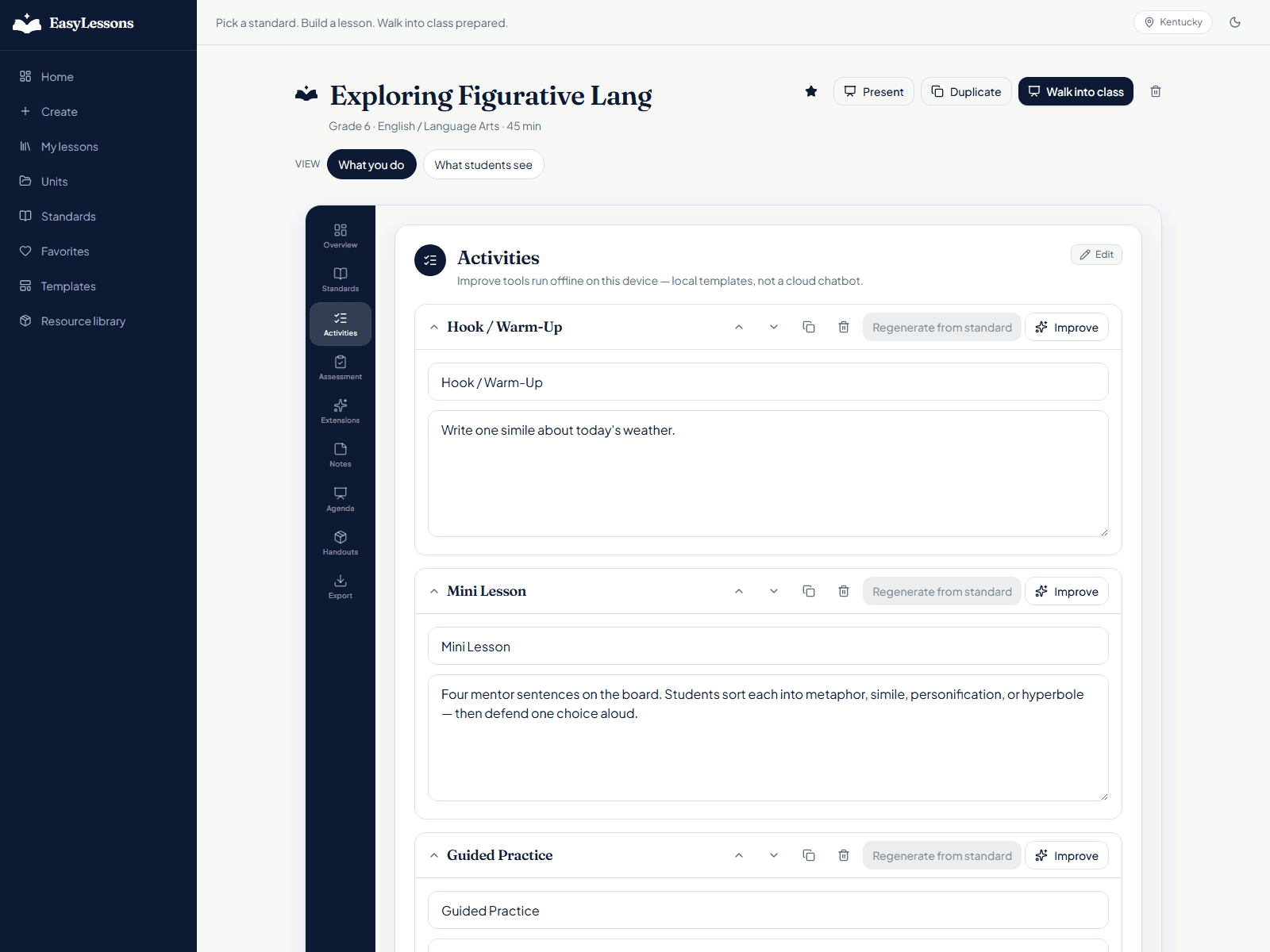Image resolution: width=1270 pixels, height=952 pixels.
Task: Collapse the Mini Lesson card
Action: click(x=434, y=591)
